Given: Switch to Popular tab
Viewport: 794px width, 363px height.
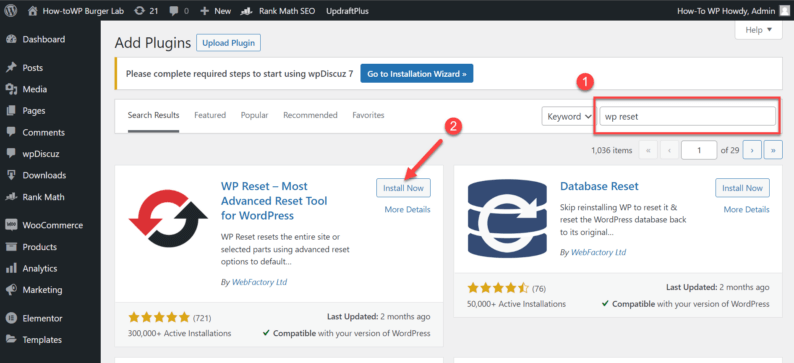Looking at the screenshot, I should [x=254, y=115].
